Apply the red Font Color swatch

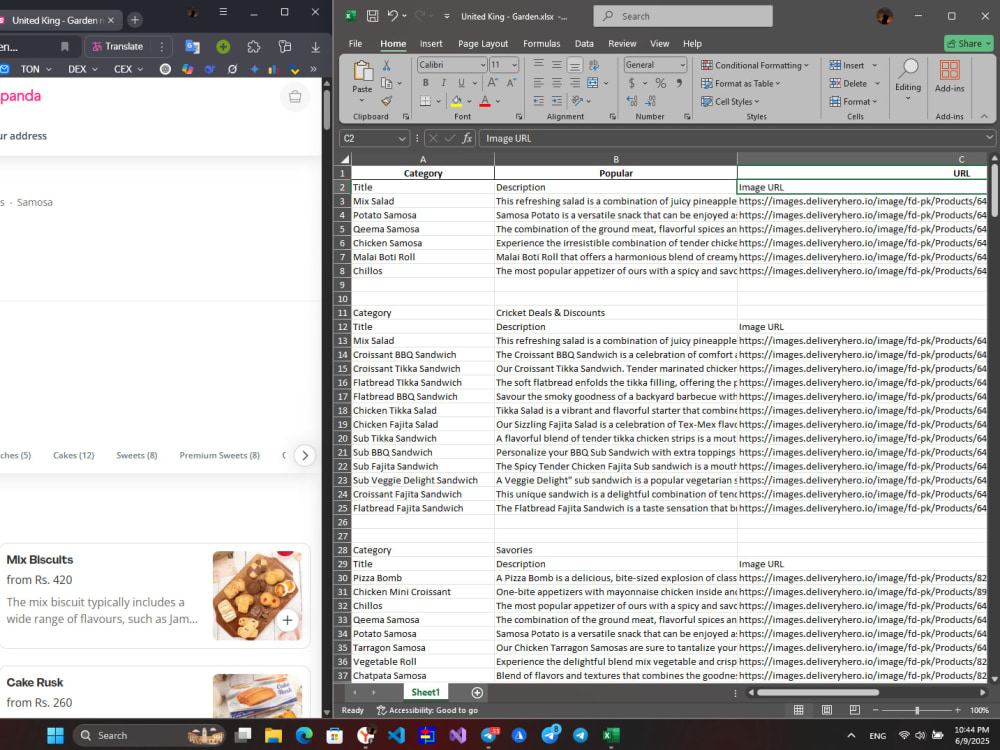[485, 101]
